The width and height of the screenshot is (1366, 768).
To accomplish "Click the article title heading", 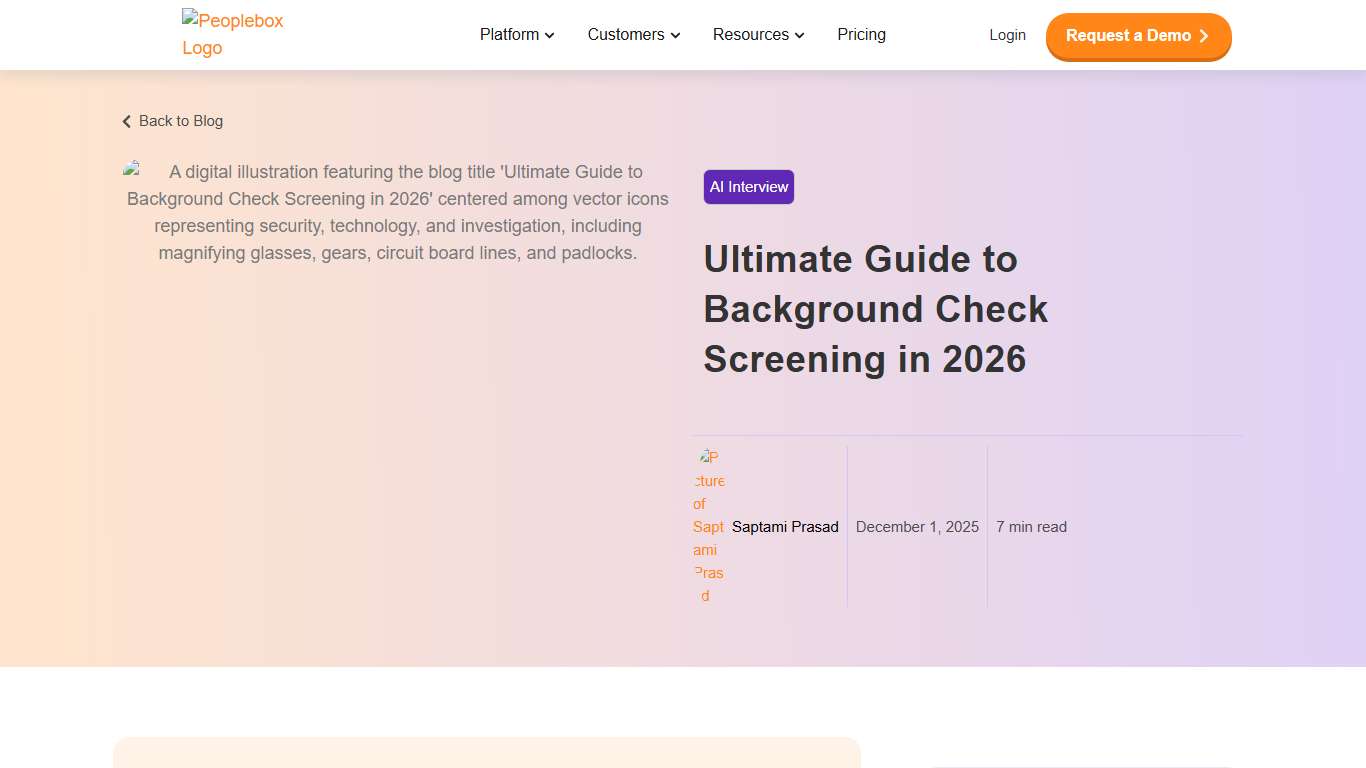I will [875, 309].
